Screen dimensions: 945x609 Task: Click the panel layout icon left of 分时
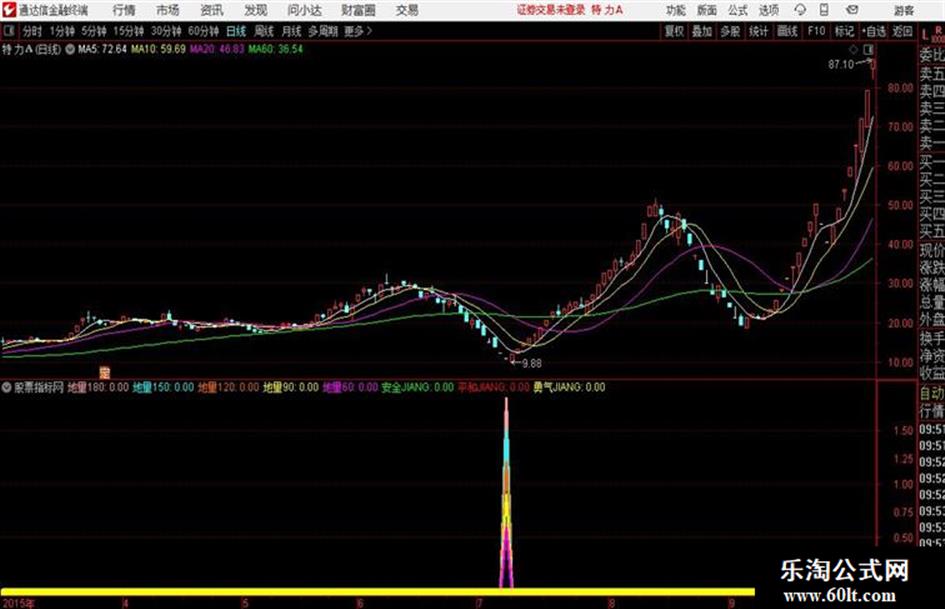tap(9, 31)
